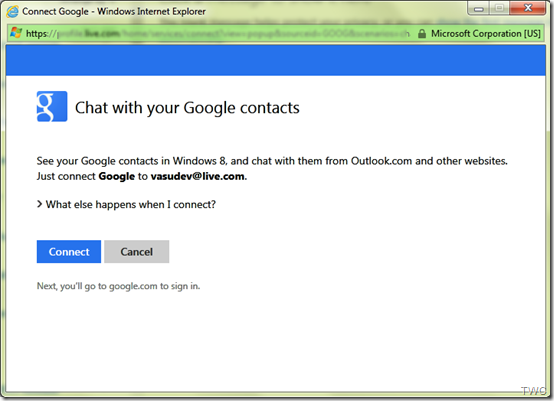Click the https address bar URL field
Viewport: 554px width, 401px height.
[218, 34]
